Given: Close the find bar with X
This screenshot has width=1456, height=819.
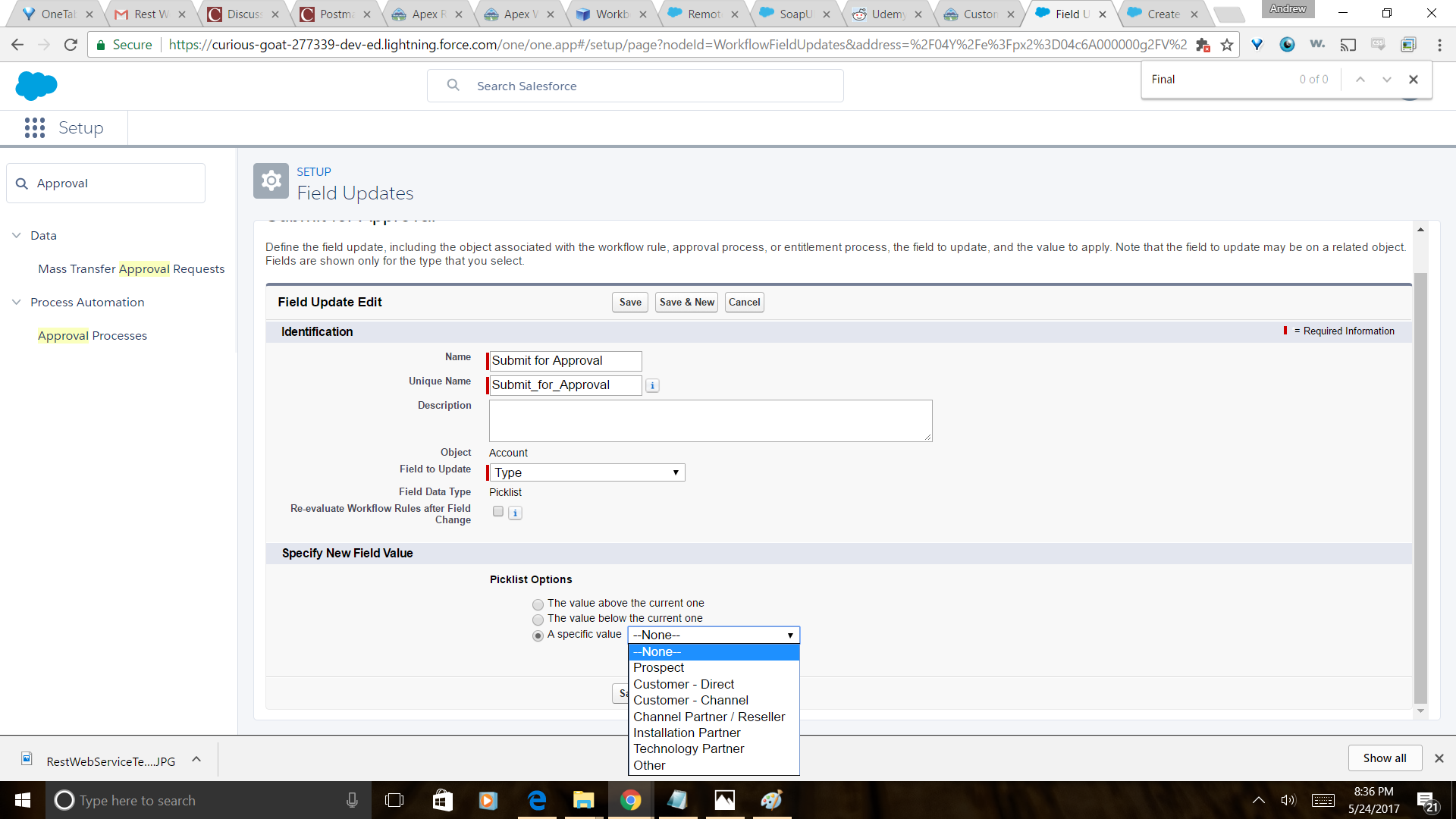Looking at the screenshot, I should coord(1413,80).
